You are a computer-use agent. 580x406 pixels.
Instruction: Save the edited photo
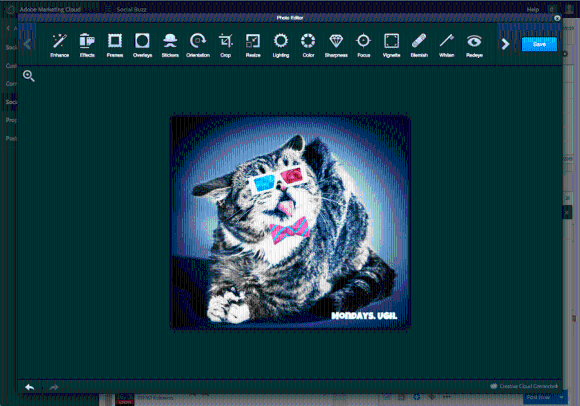tap(539, 44)
